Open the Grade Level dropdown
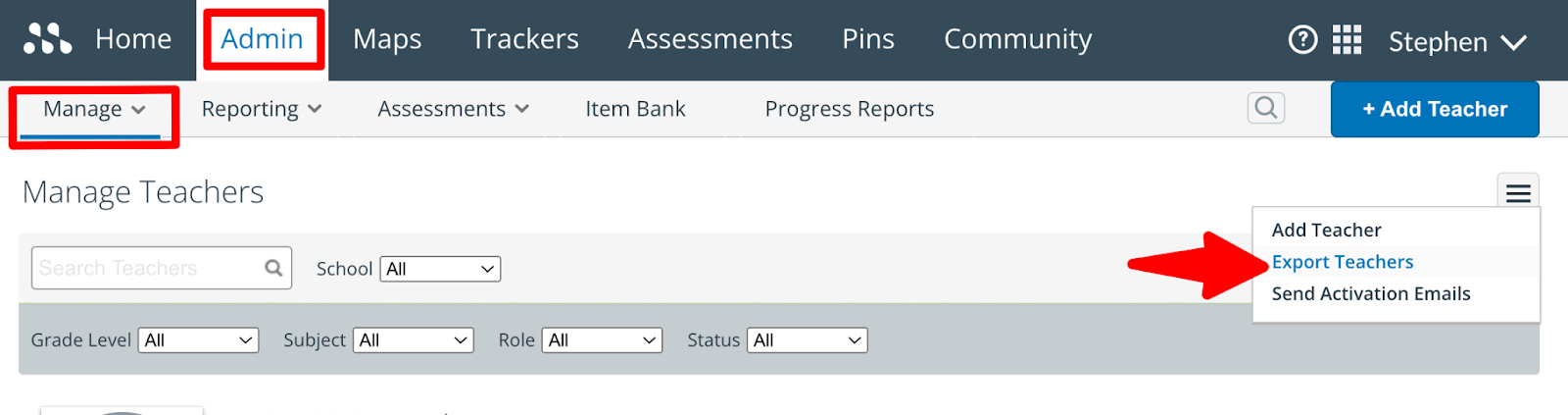 coord(198,340)
